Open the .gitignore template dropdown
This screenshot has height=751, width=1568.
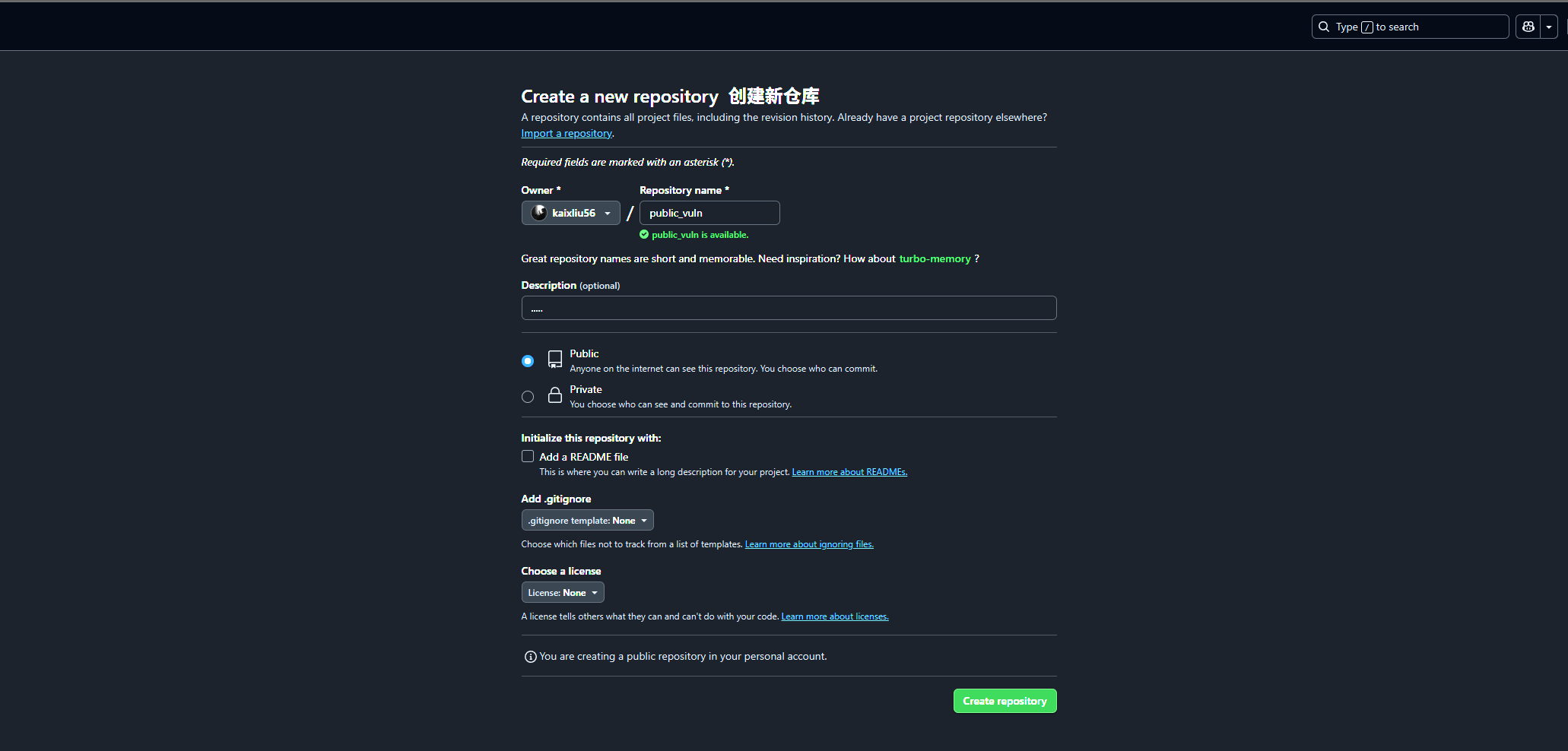click(587, 521)
